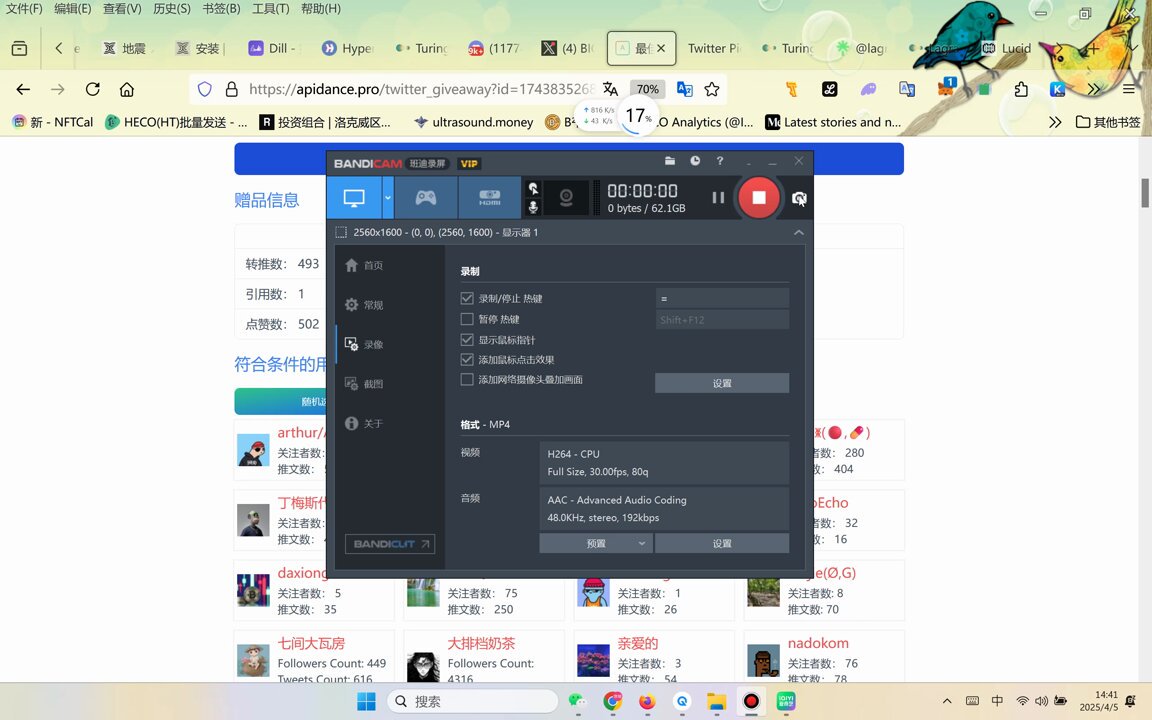This screenshot has height=720, width=1152.
Task: Go back with browser back arrow
Action: click(x=24, y=89)
